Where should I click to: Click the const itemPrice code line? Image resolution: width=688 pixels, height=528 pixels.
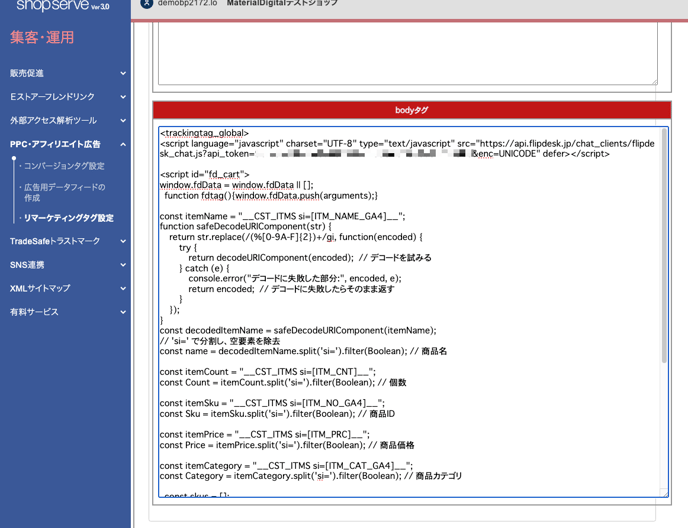pos(265,435)
